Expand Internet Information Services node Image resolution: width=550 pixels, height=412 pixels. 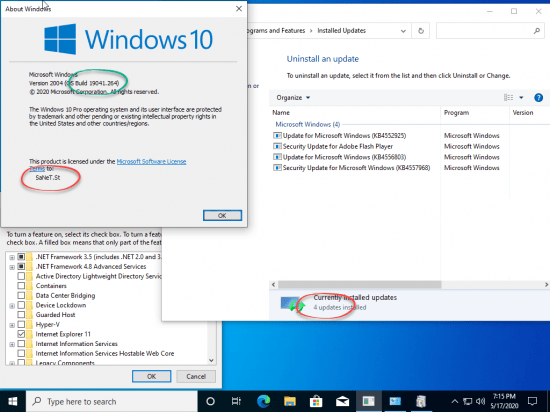click(x=12, y=344)
